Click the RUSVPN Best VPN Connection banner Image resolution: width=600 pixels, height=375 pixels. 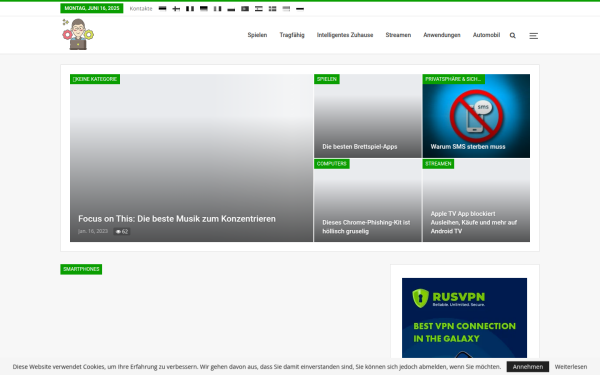[x=464, y=318]
